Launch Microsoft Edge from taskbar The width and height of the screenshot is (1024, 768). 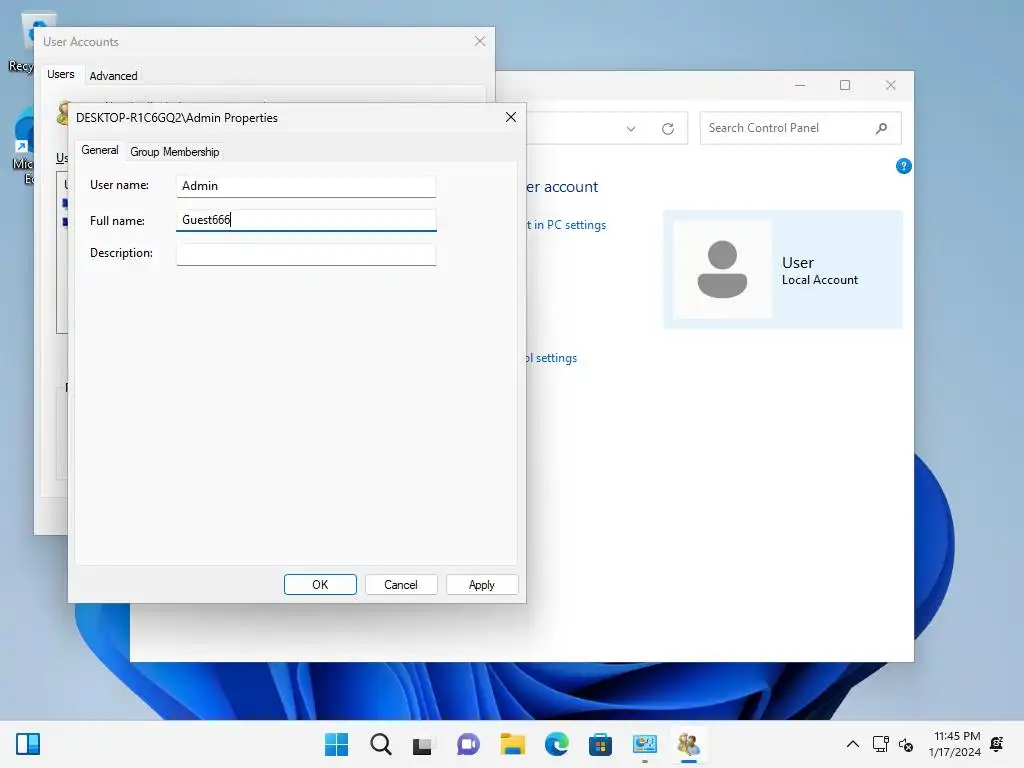pos(556,744)
